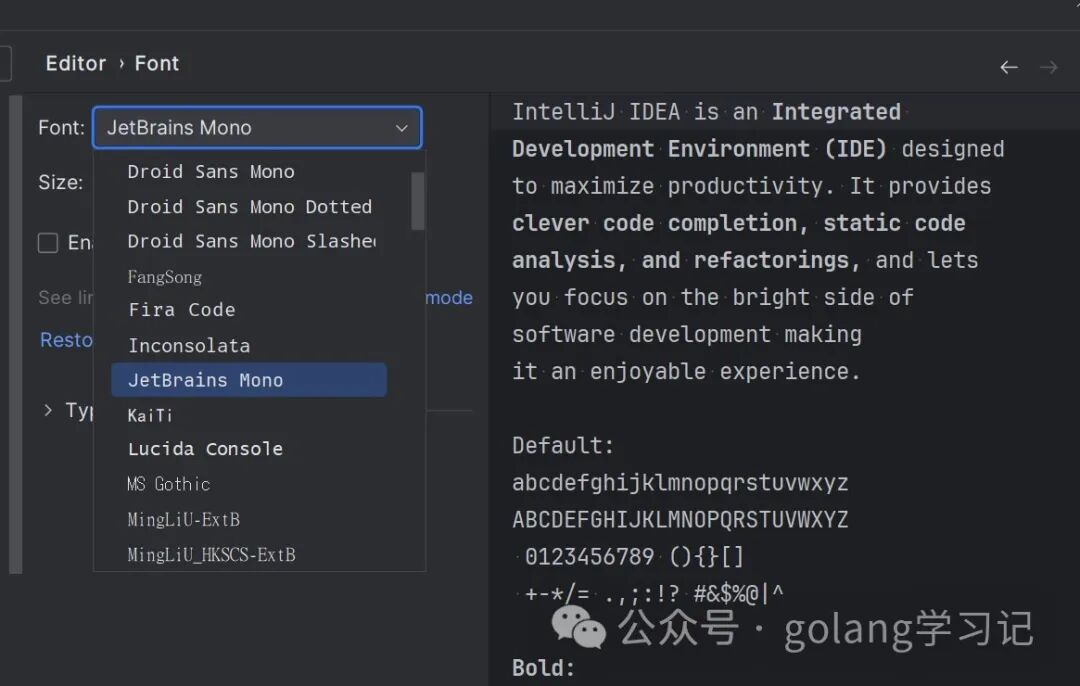Click the 'software development making' preview line
Screen dimensions: 1080x686
687,335
